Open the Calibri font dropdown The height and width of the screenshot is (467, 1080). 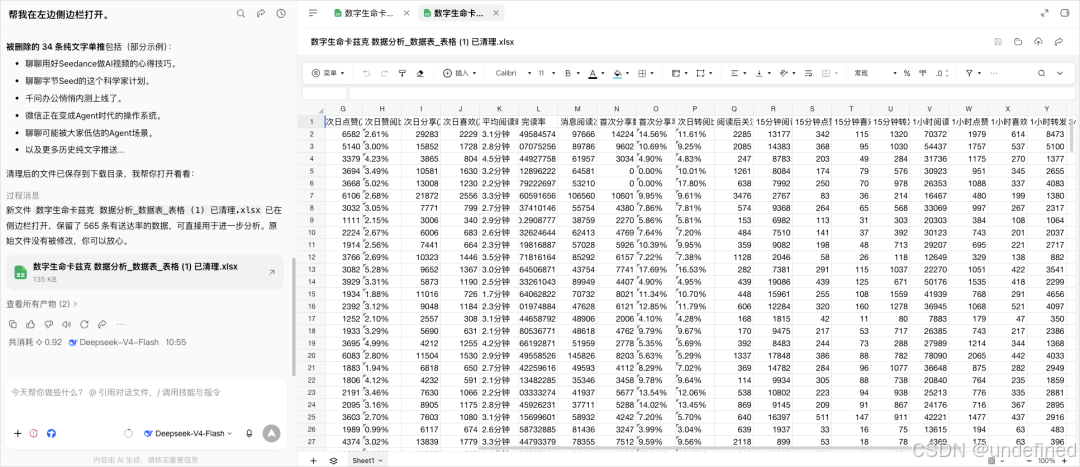(513, 73)
